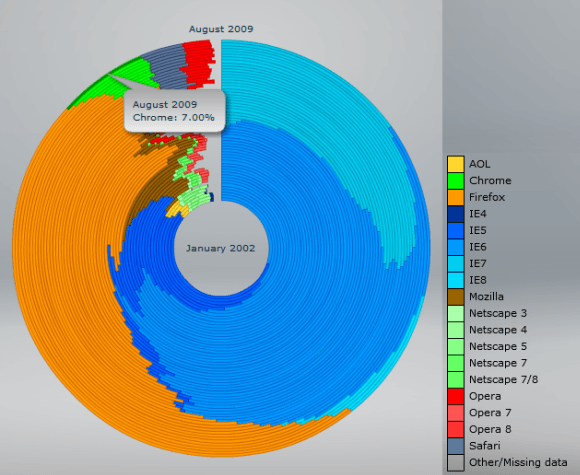Select the Safari legend swatch
The height and width of the screenshot is (475, 580).
click(x=455, y=446)
